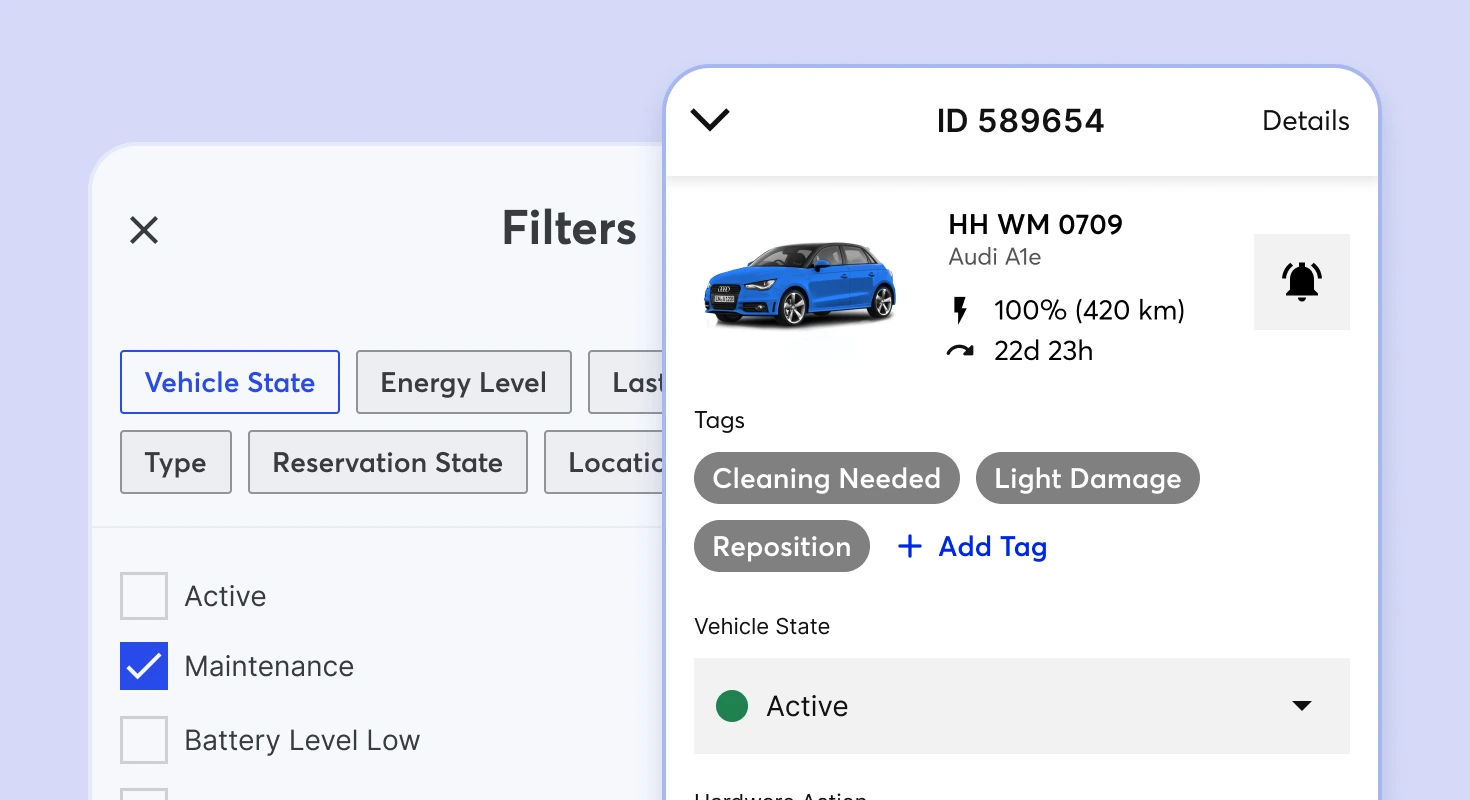
Task: Collapse the vehicle card with the down chevron
Action: [x=710, y=119]
